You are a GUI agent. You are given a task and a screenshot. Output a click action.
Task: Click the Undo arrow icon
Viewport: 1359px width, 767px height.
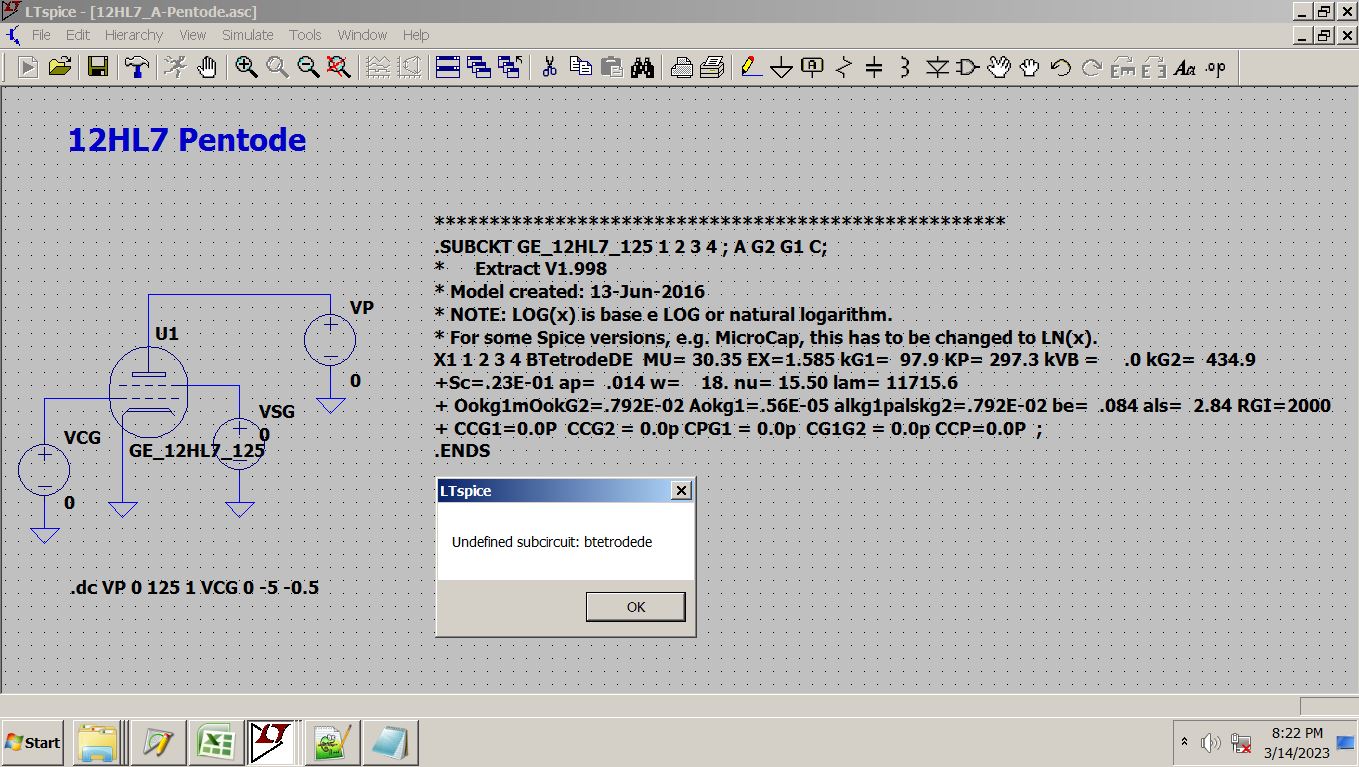click(1061, 67)
